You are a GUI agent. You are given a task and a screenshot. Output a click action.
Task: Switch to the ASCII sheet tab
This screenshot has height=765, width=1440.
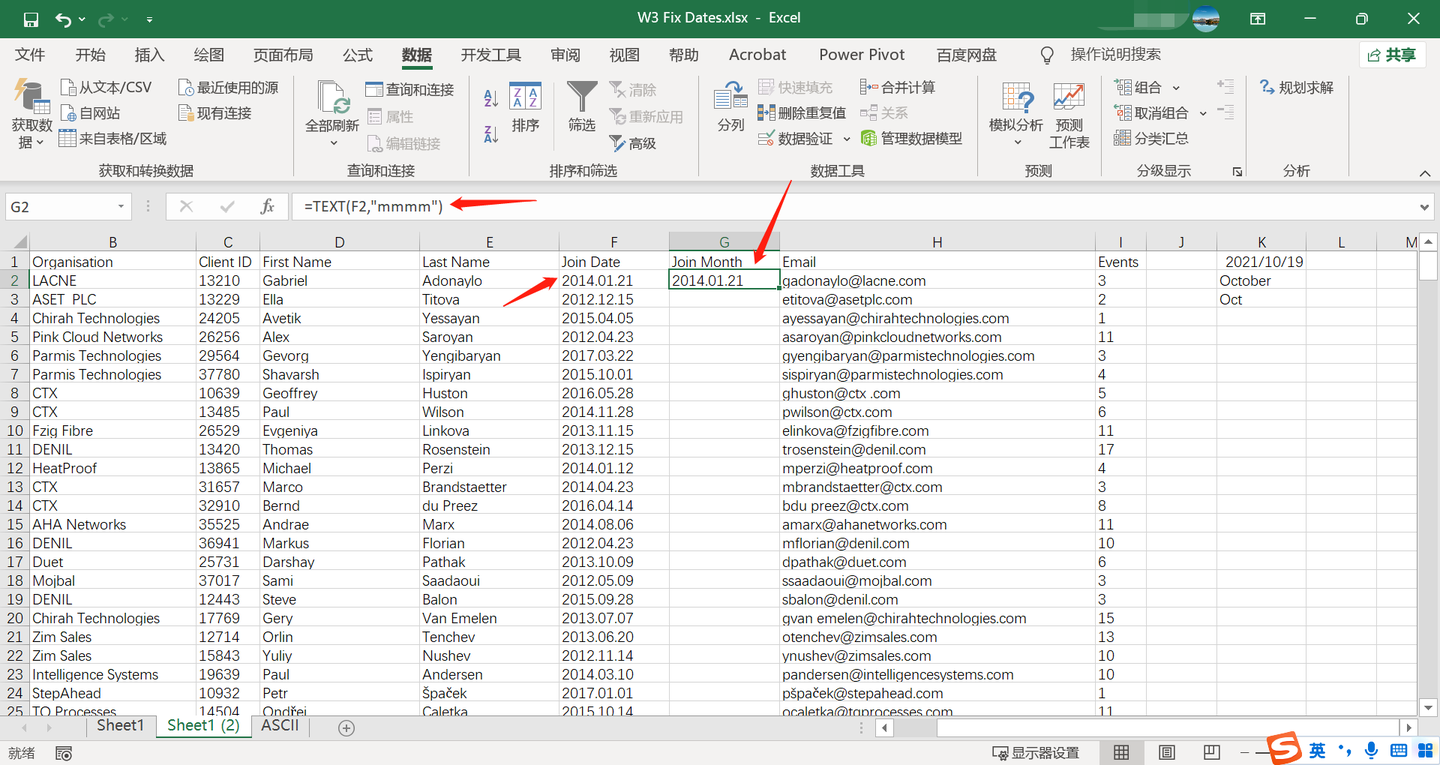(280, 726)
